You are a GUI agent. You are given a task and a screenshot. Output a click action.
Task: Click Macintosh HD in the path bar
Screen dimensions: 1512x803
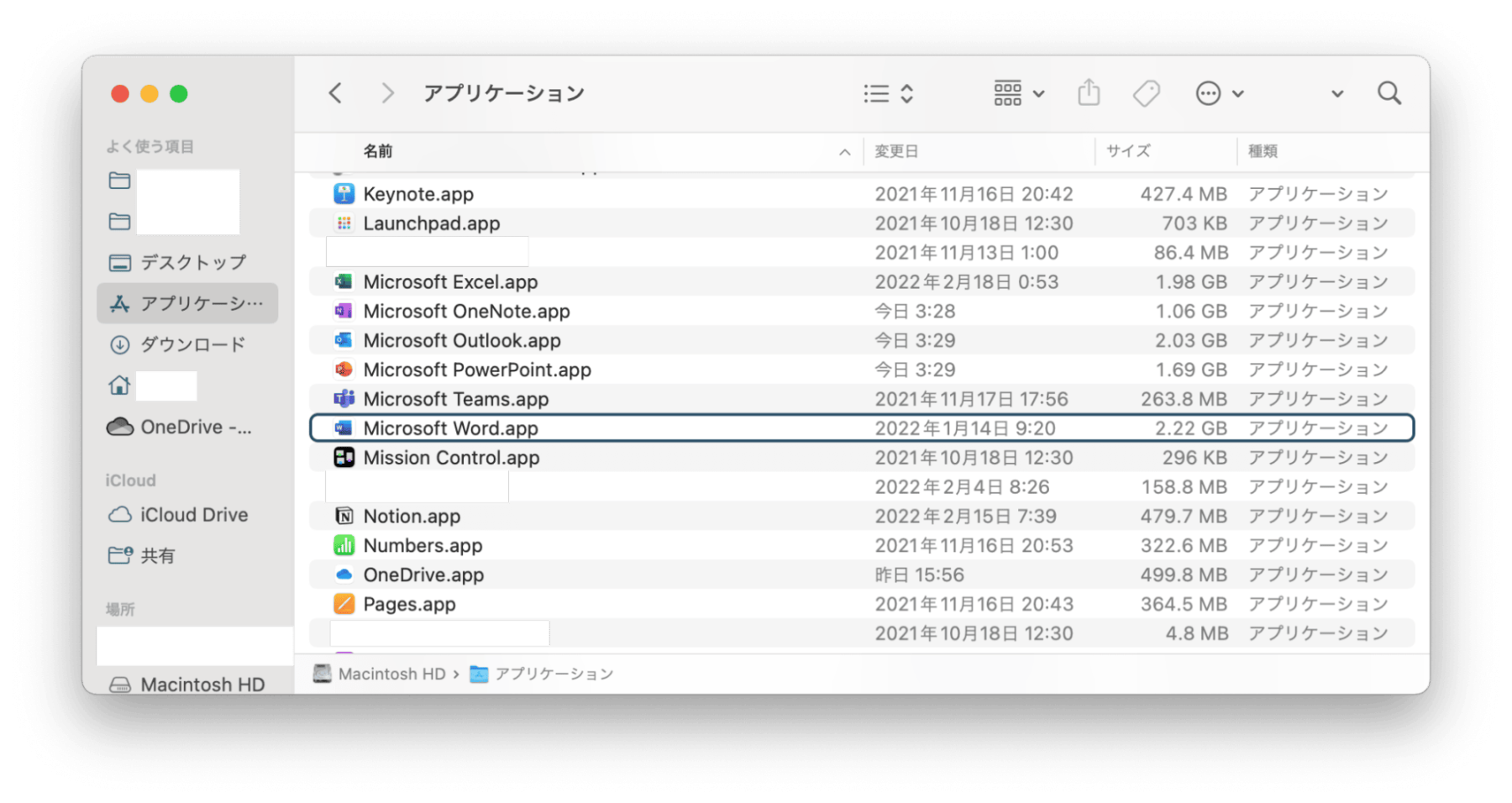click(x=380, y=674)
